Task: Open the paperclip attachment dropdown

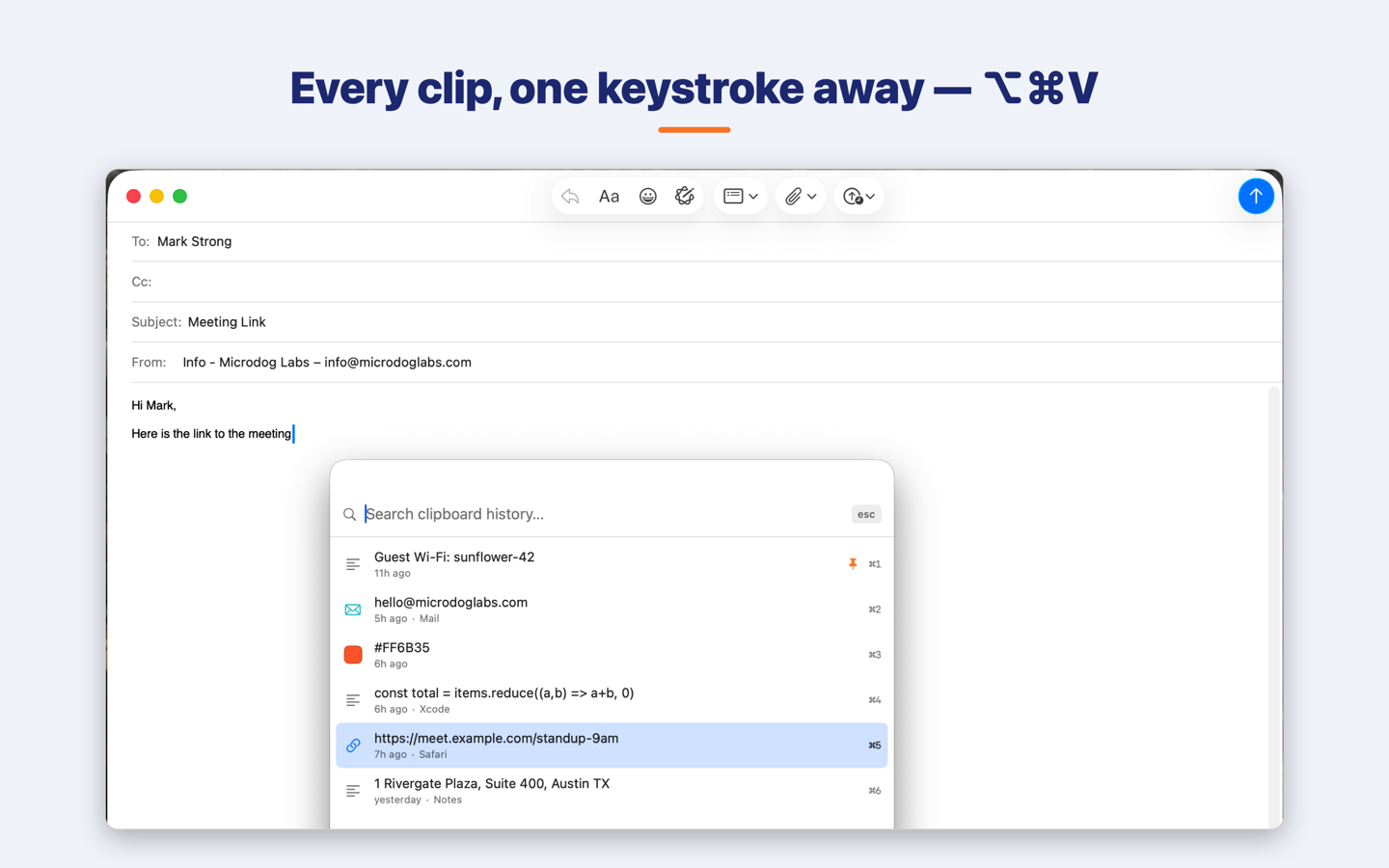Action: point(800,197)
